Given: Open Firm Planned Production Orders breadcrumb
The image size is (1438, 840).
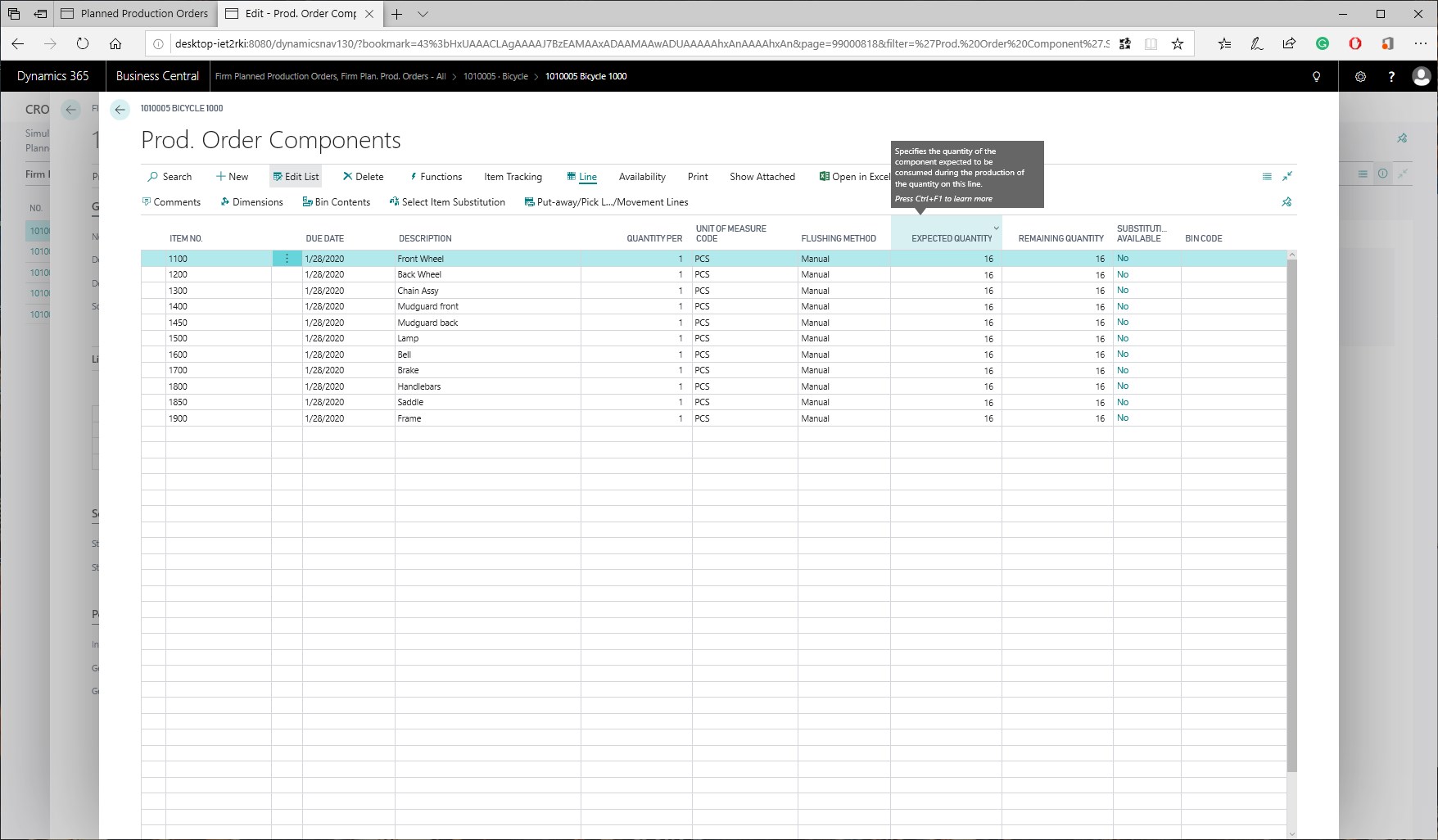Looking at the screenshot, I should pyautogui.click(x=331, y=76).
